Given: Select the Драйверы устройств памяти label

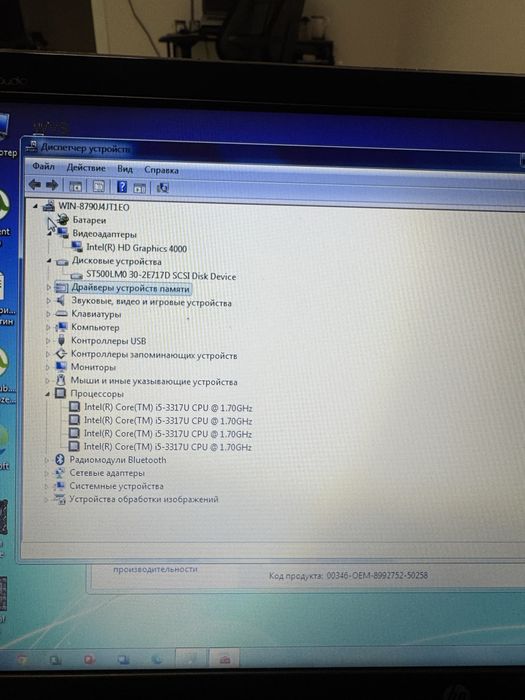Looking at the screenshot, I should (x=130, y=288).
